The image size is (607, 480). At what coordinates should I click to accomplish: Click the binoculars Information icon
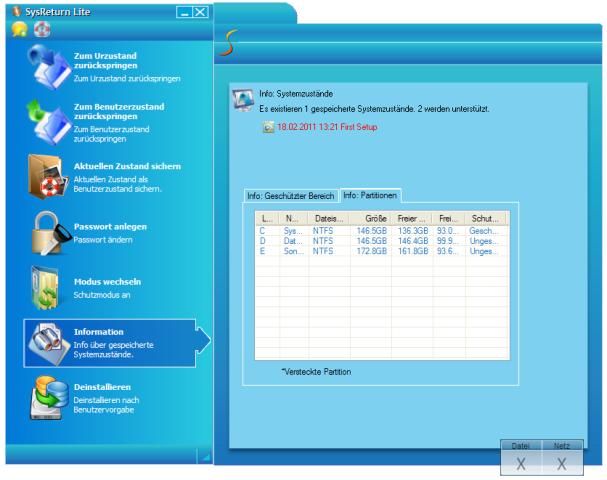pyautogui.click(x=48, y=344)
